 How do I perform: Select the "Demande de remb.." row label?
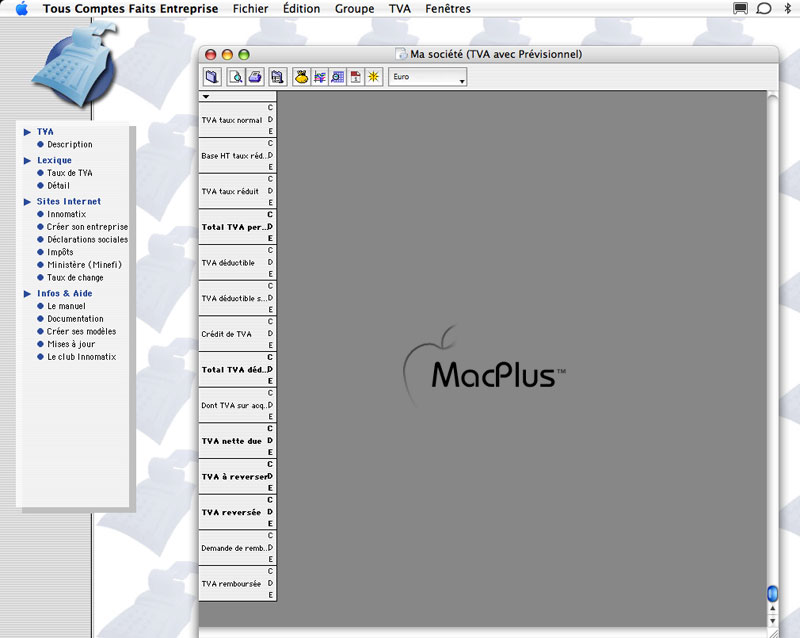tap(234, 549)
